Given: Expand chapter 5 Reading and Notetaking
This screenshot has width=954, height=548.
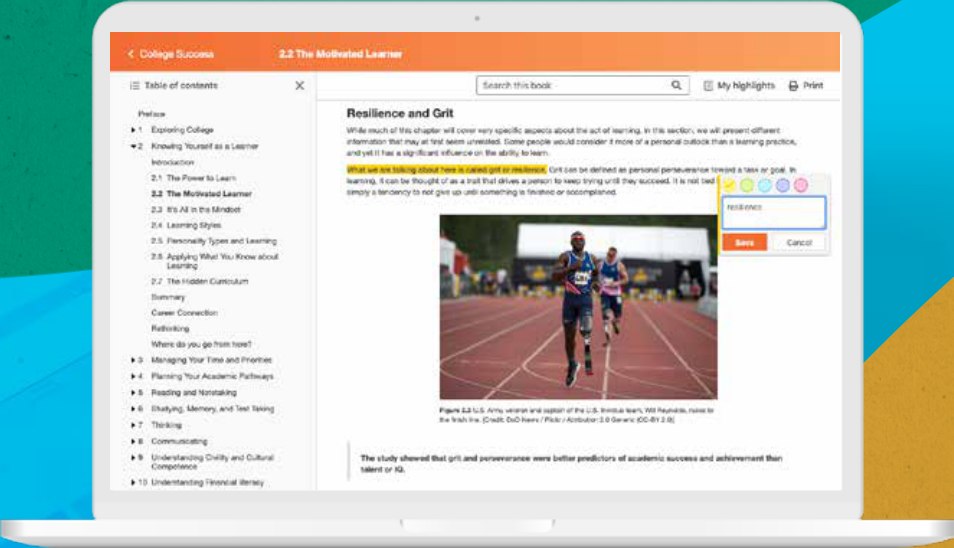Looking at the screenshot, I should pyautogui.click(x=133, y=392).
